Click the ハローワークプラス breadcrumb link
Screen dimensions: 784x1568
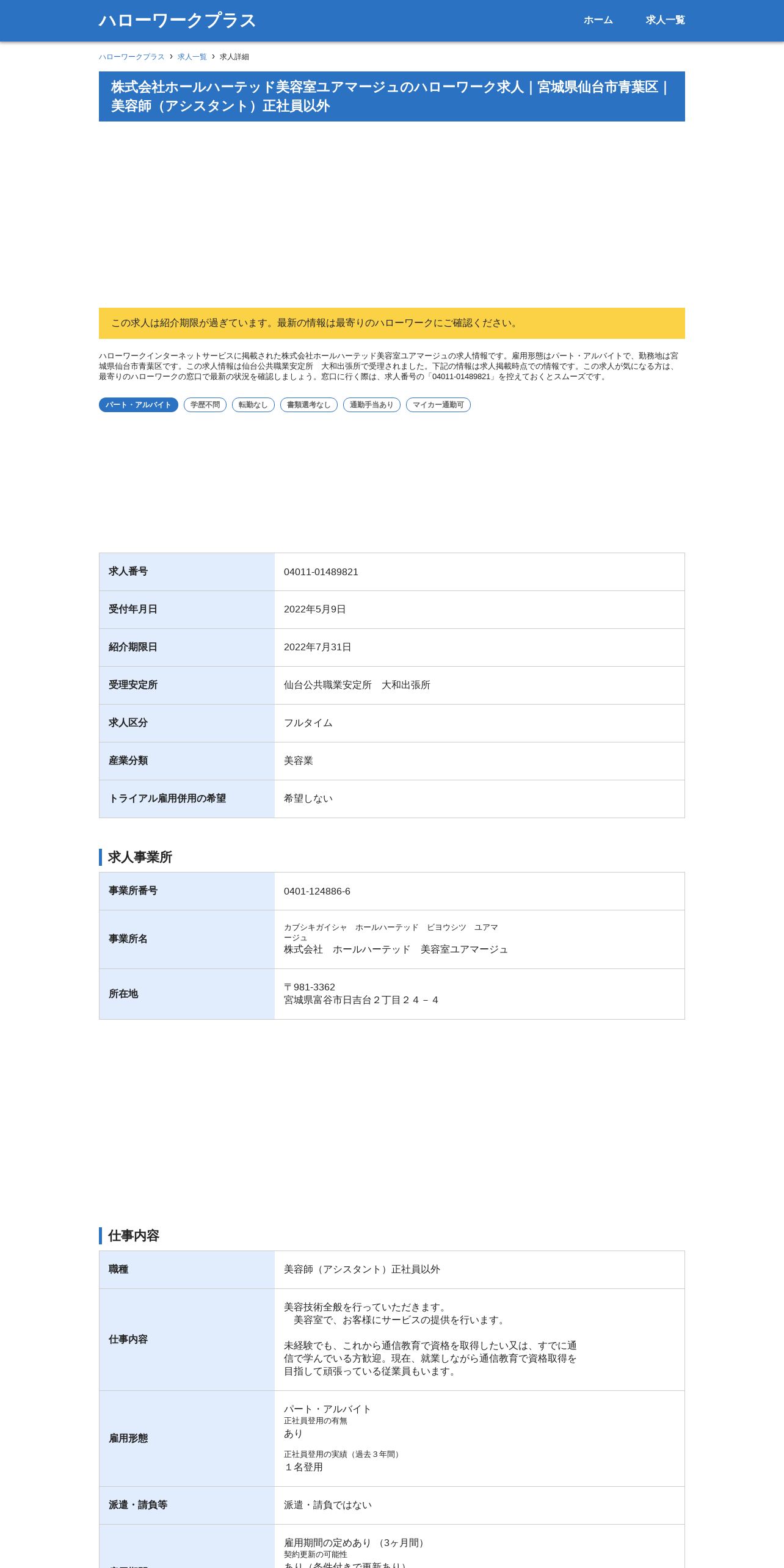[132, 57]
